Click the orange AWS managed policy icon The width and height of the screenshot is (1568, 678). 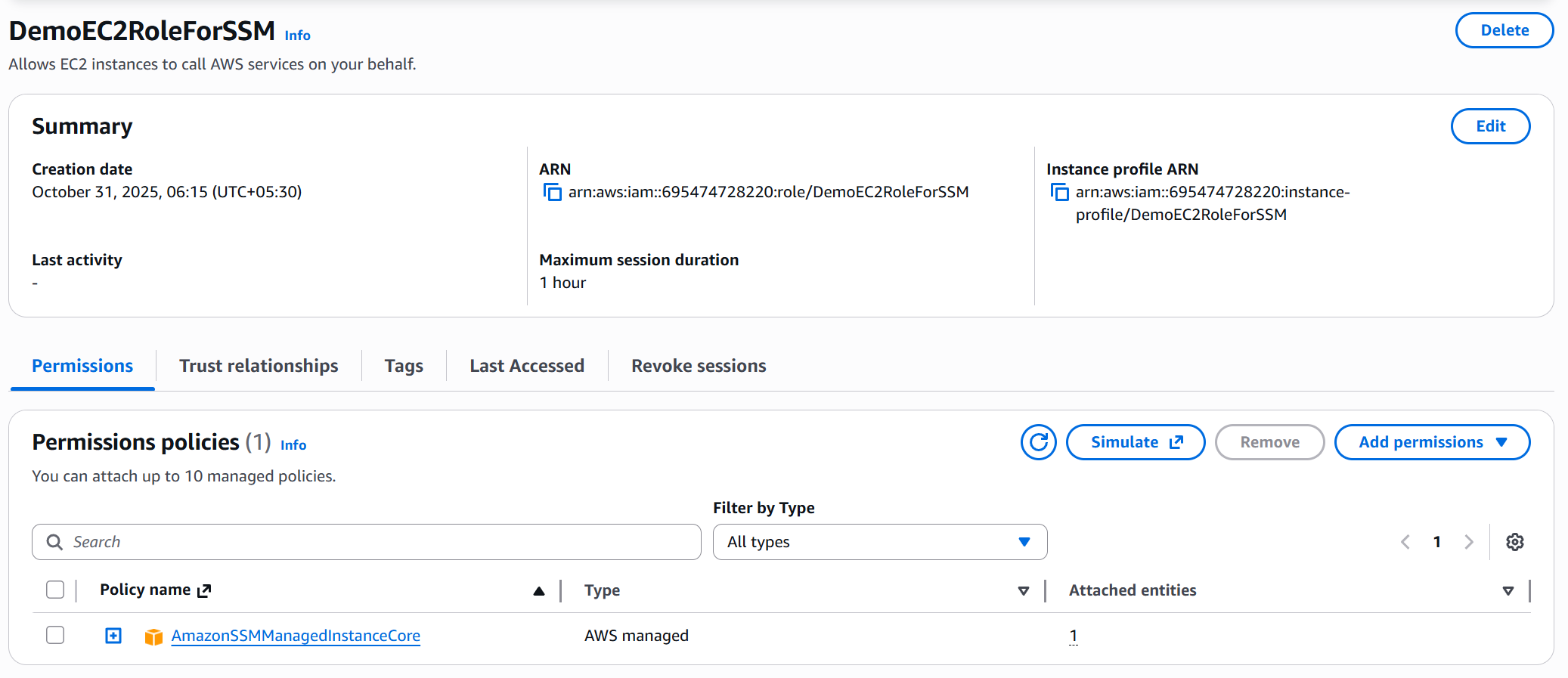point(153,636)
